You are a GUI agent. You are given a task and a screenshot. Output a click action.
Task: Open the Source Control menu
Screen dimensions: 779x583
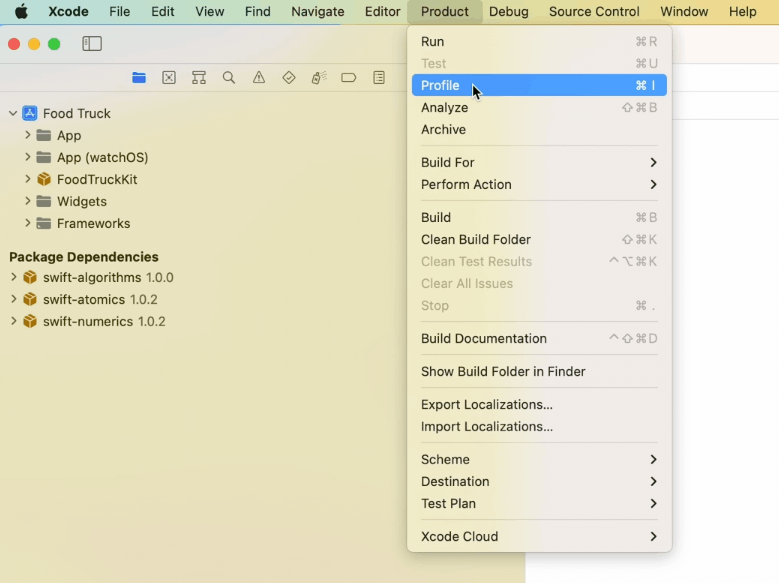click(x=594, y=11)
